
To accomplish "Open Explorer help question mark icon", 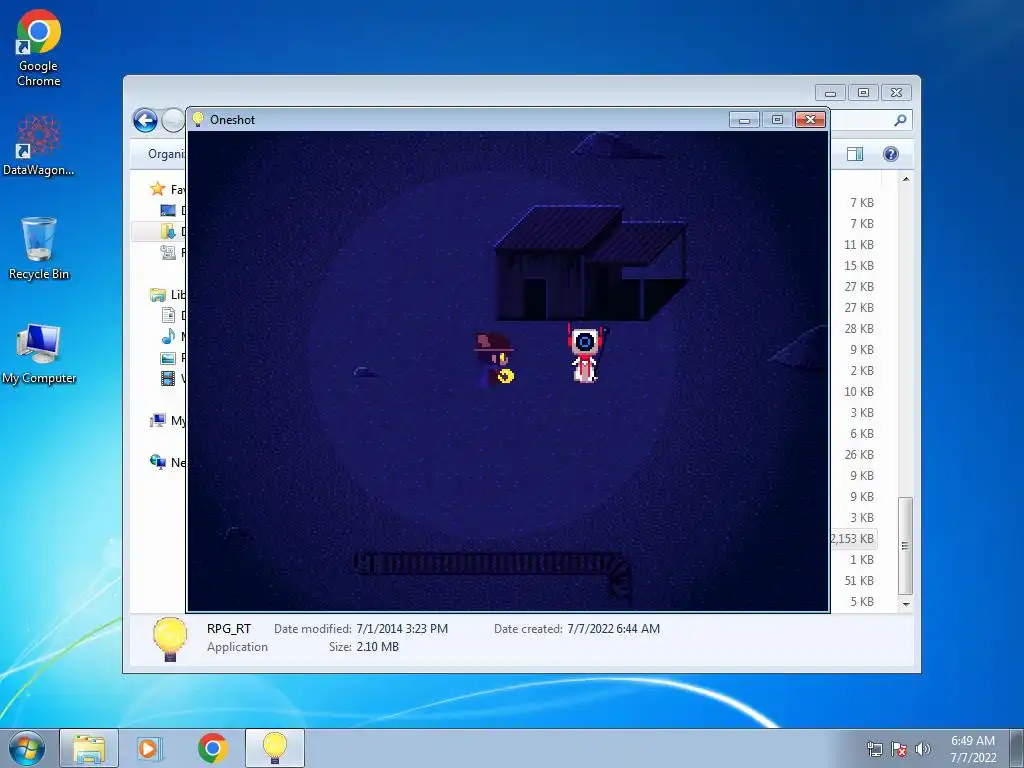I will point(891,154).
